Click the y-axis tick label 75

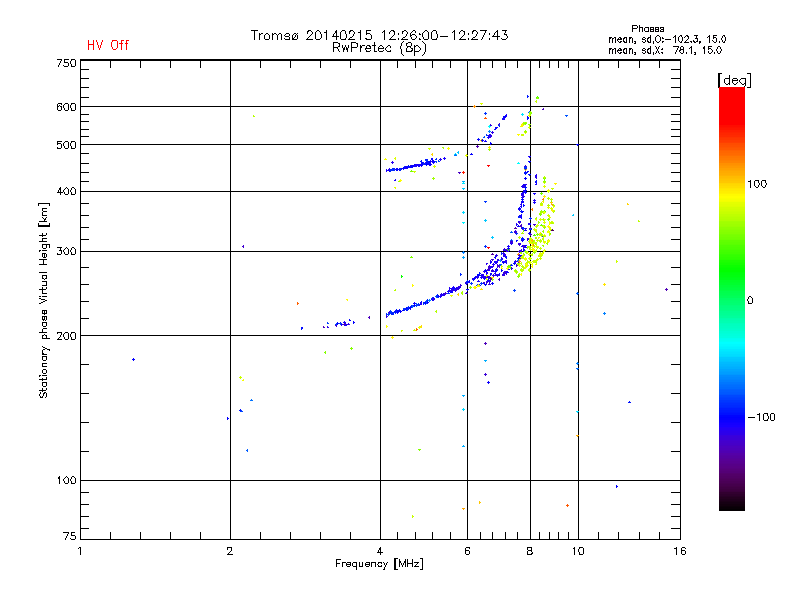pyautogui.click(x=70, y=536)
